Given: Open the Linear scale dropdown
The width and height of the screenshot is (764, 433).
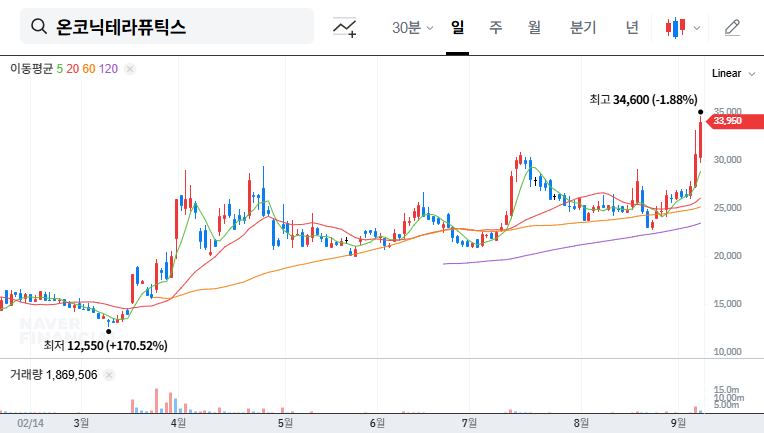Looking at the screenshot, I should tap(733, 74).
